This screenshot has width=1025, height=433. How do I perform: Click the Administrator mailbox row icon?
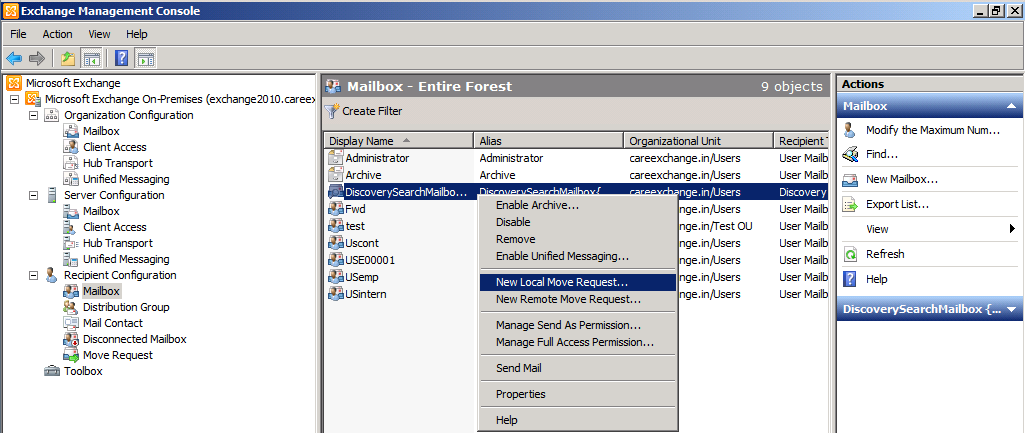click(335, 158)
